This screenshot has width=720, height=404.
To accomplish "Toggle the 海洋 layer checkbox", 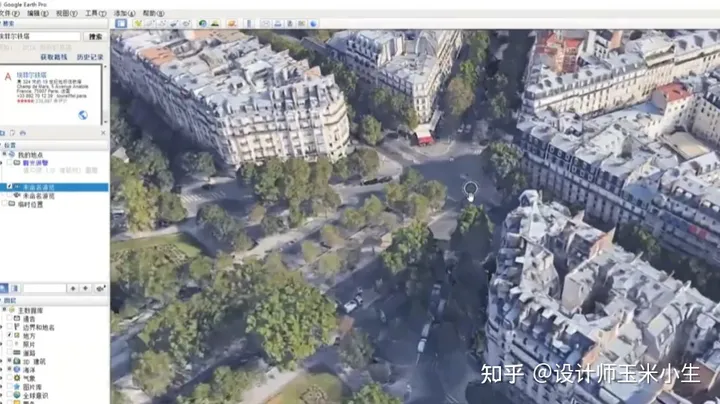I will [9, 370].
